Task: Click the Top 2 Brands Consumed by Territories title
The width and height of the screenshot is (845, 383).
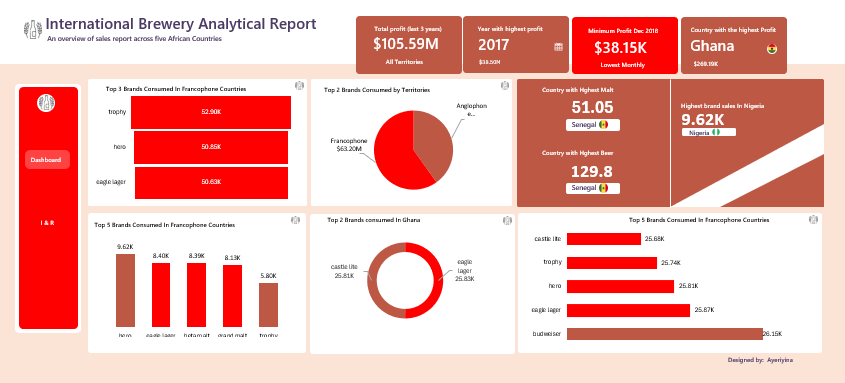Action: 377,90
